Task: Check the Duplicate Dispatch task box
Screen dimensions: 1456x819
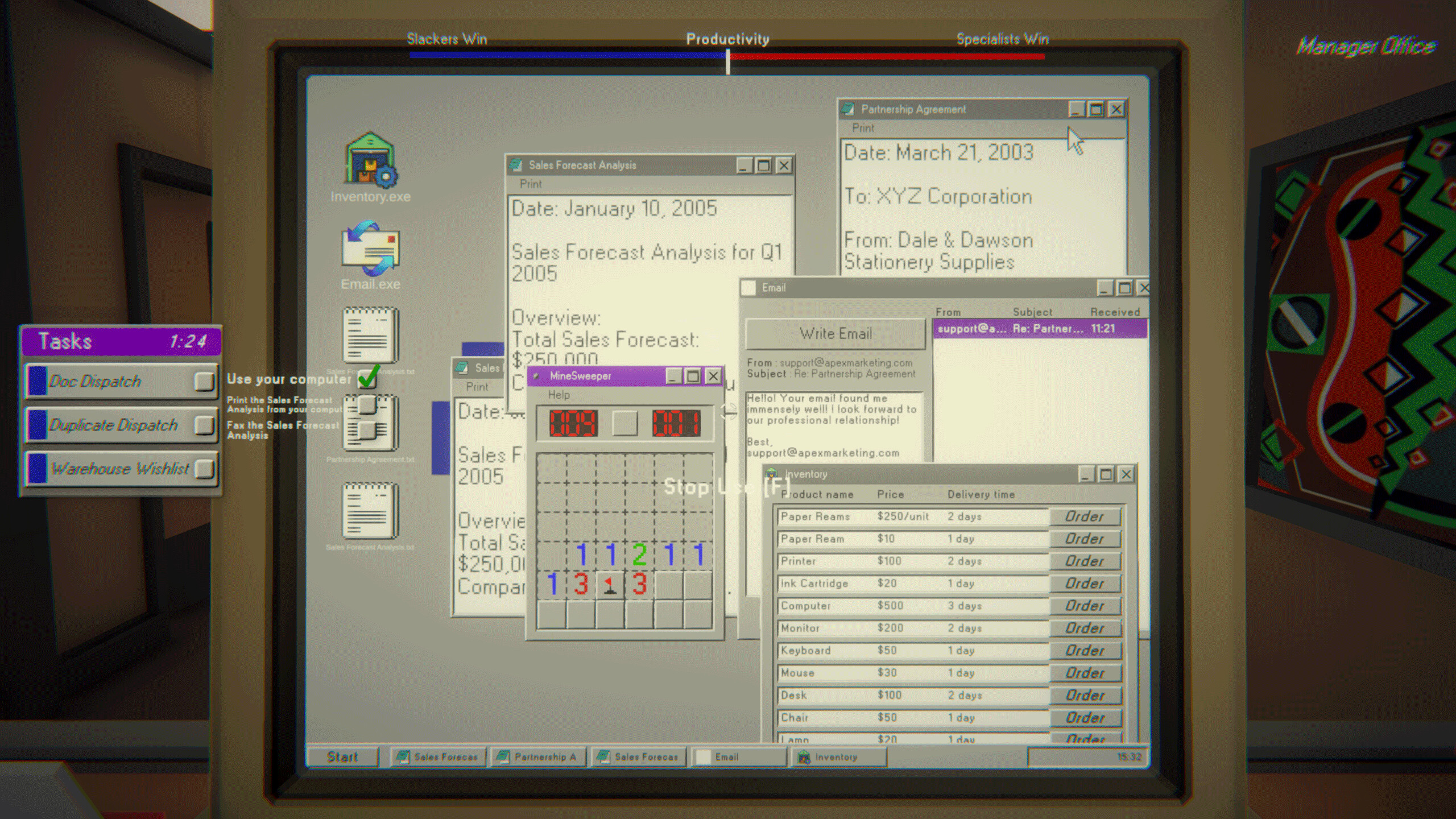Action: pyautogui.click(x=204, y=425)
